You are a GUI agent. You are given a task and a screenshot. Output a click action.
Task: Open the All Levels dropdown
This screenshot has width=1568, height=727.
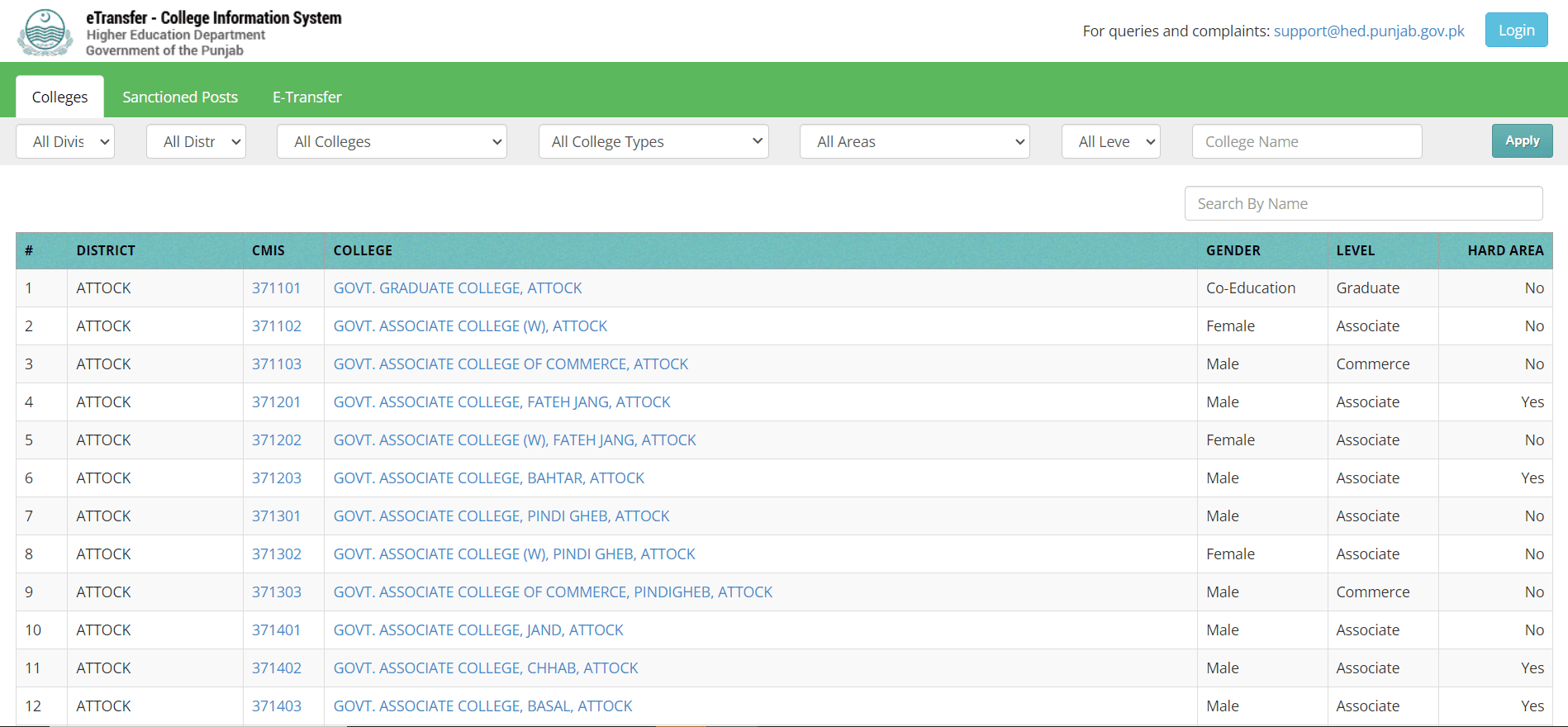1110,141
